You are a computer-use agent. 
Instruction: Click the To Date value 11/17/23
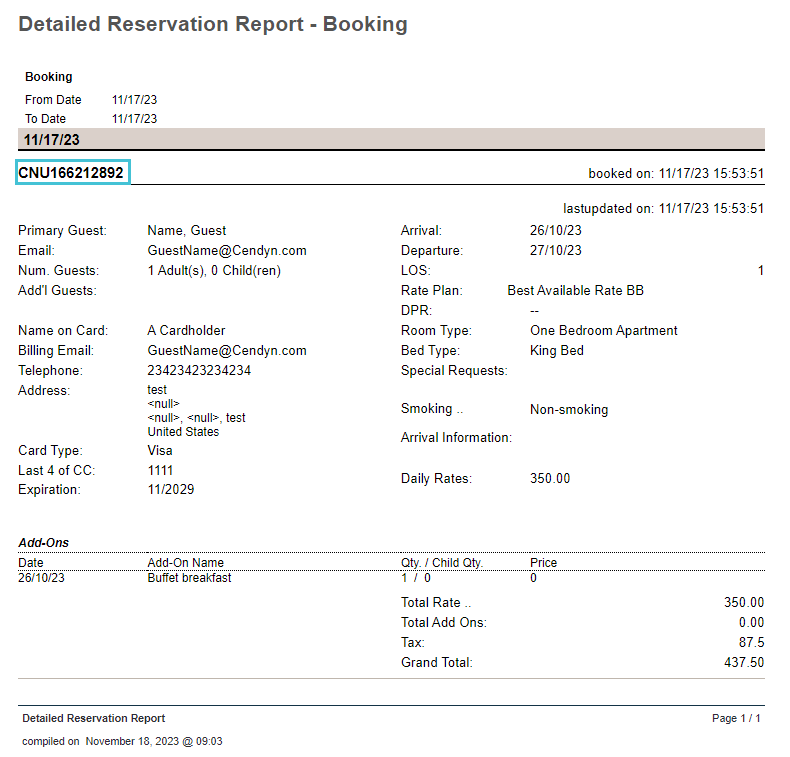point(135,119)
